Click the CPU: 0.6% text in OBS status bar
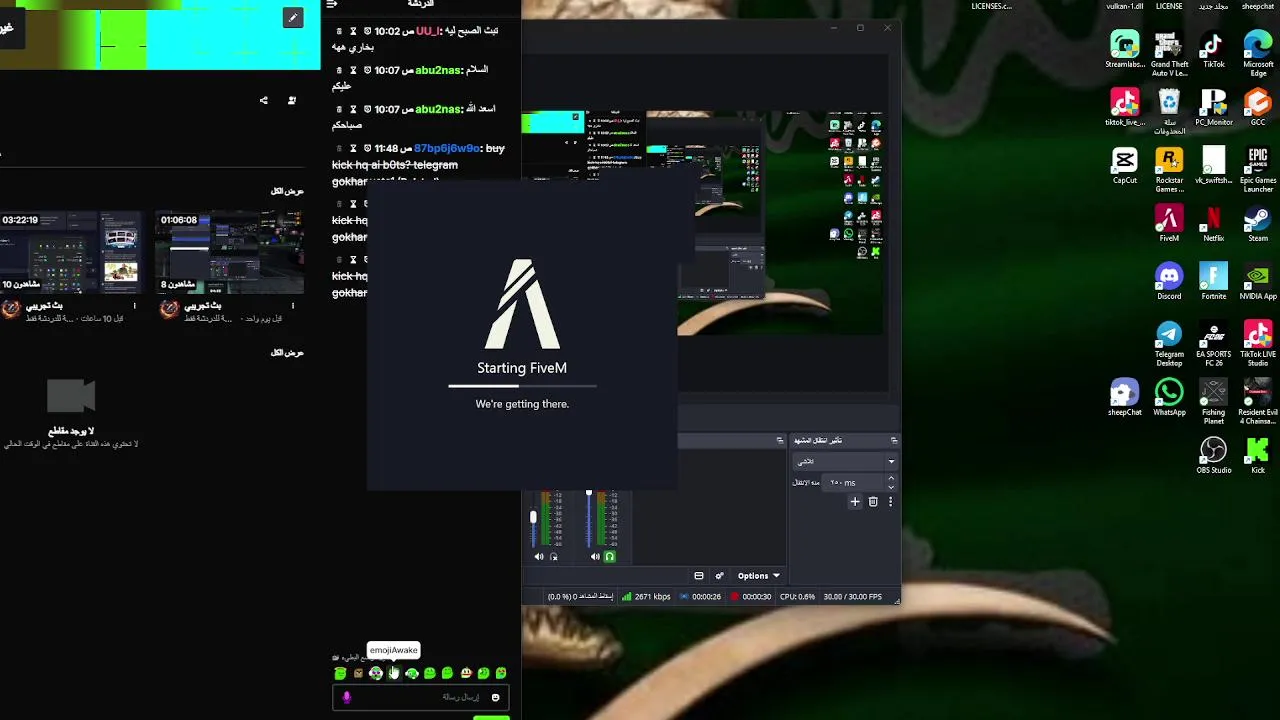 point(797,597)
